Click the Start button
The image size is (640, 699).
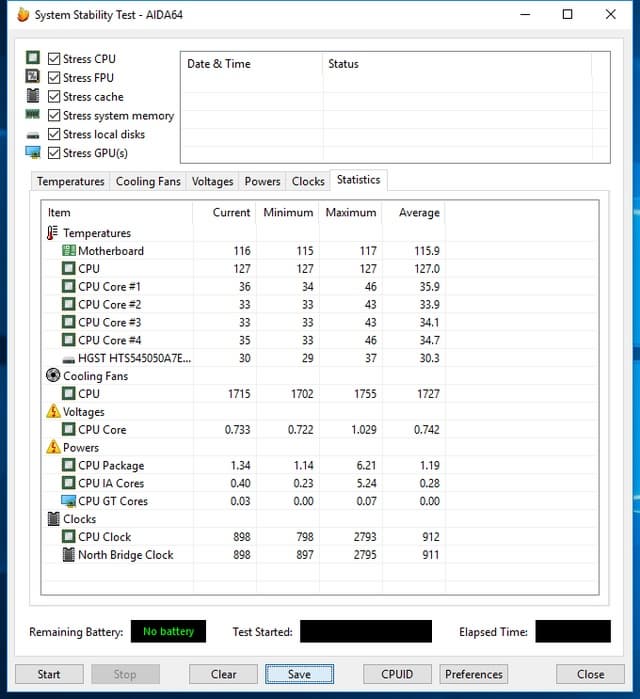pyautogui.click(x=49, y=674)
